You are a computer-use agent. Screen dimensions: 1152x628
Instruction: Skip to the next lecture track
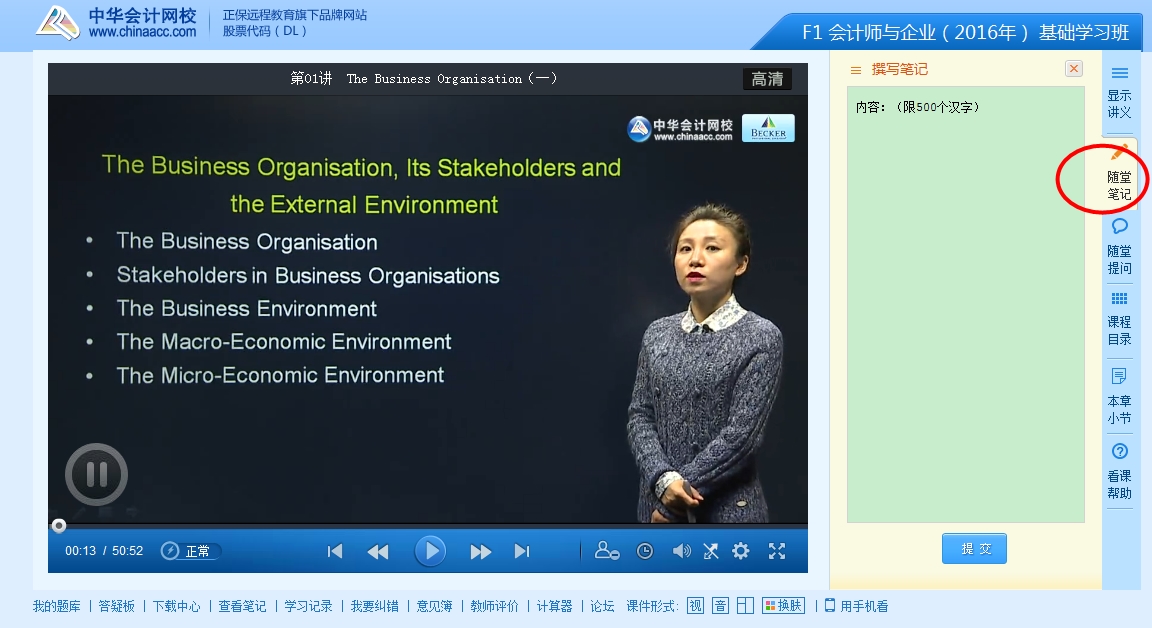tap(522, 551)
